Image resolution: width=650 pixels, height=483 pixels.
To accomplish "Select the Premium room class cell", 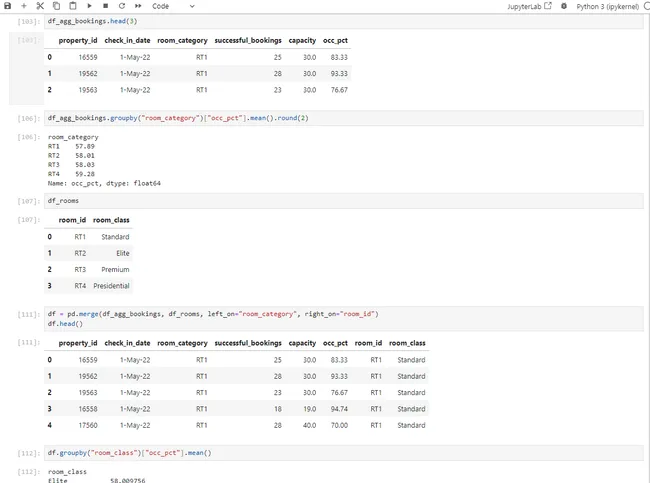I will [x=115, y=269].
